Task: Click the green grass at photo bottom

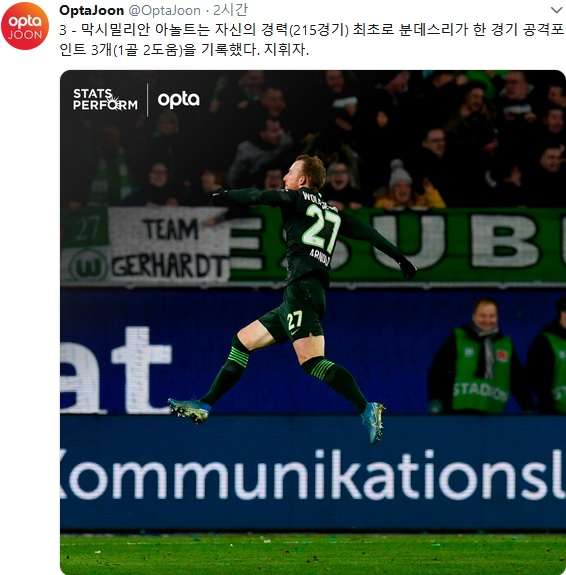Action: pos(313,554)
